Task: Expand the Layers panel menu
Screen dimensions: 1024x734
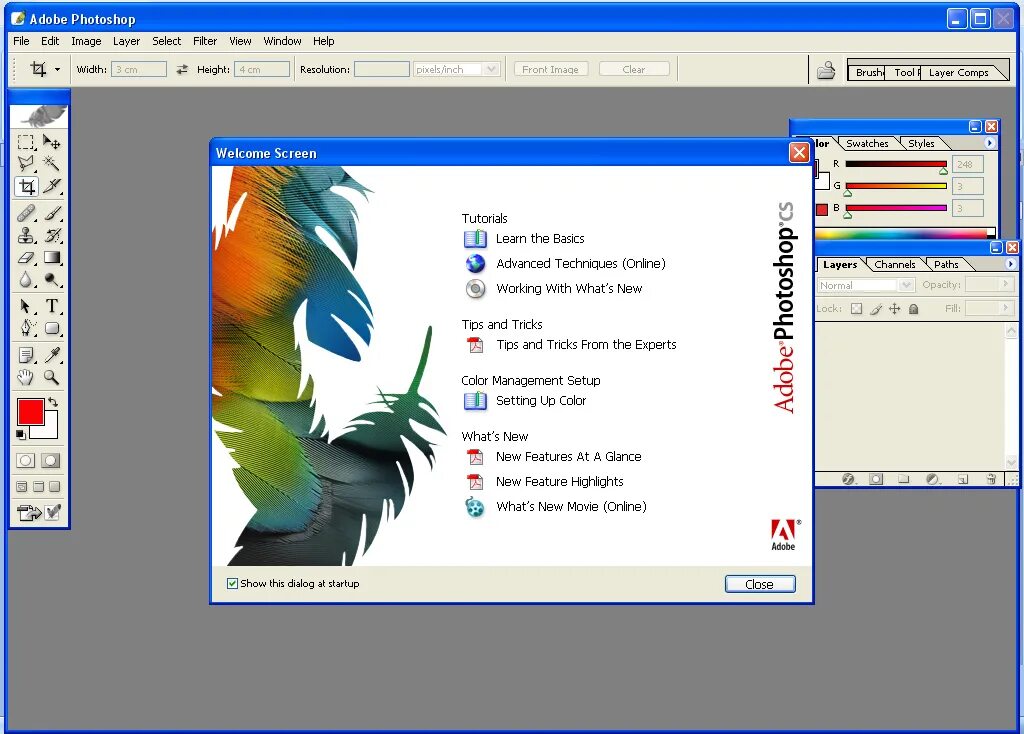Action: pyautogui.click(x=1013, y=264)
